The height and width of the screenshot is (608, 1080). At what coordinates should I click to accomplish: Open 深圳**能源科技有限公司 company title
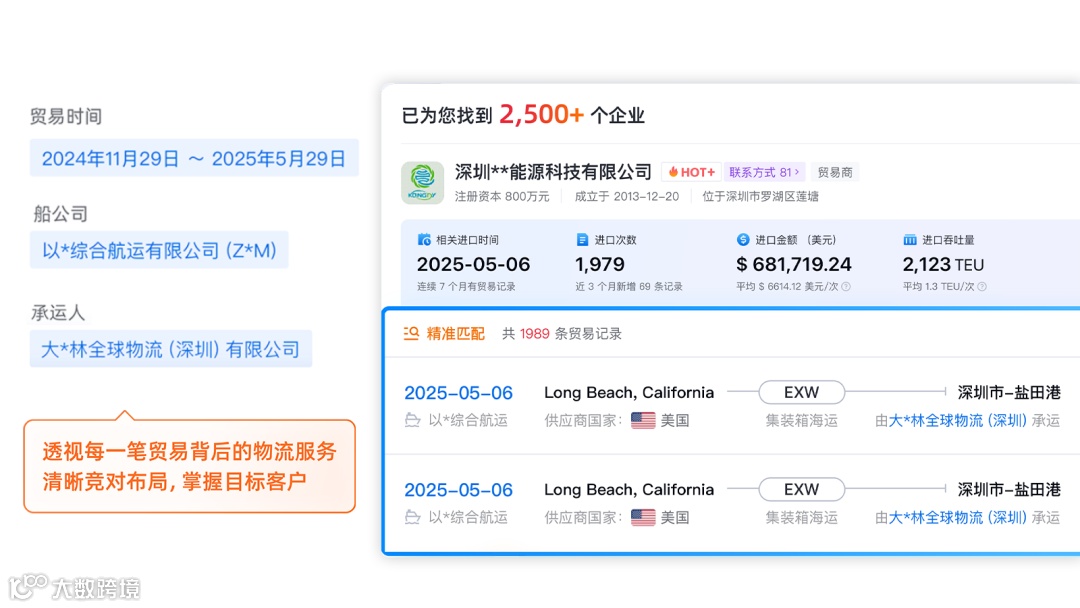point(553,172)
